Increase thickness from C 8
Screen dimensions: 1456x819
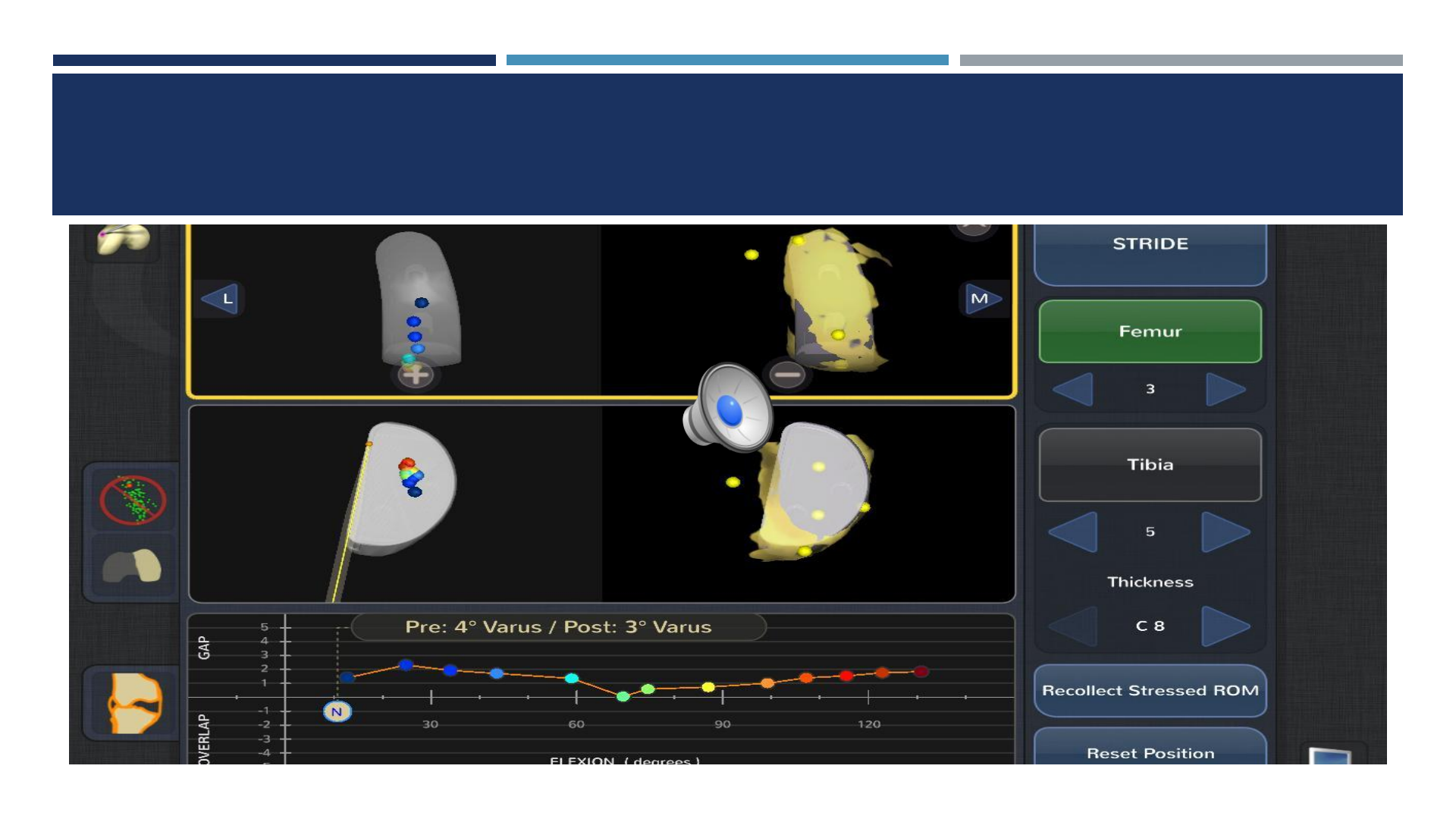pos(1225,626)
